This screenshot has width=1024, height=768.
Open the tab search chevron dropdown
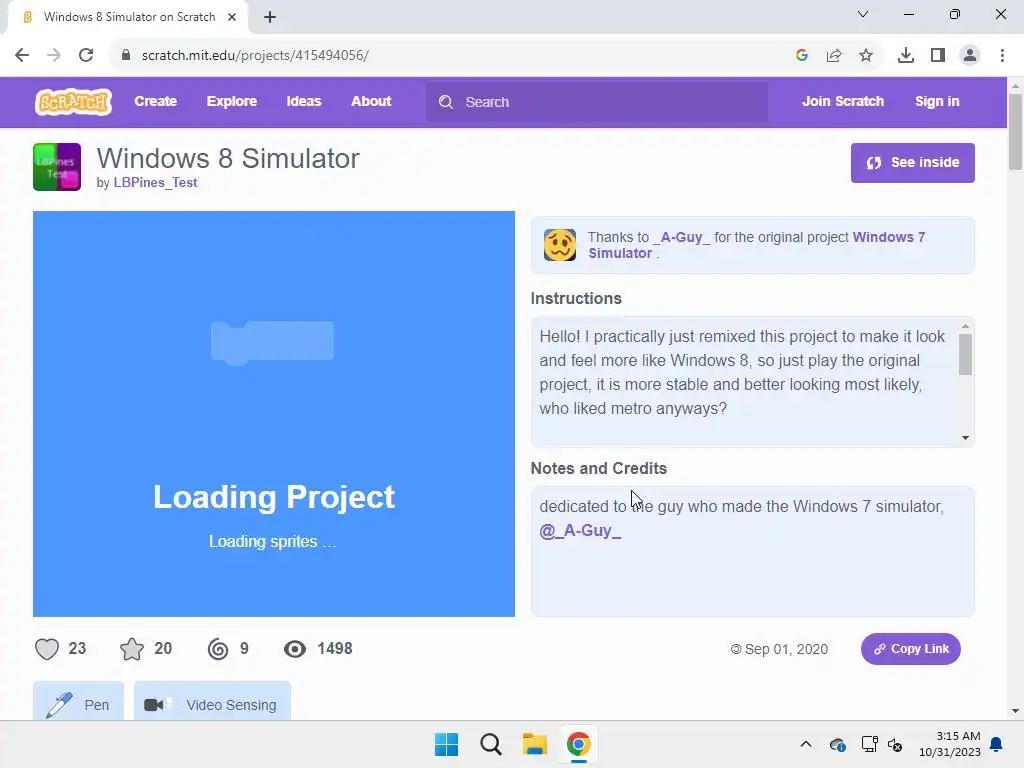pyautogui.click(x=863, y=14)
